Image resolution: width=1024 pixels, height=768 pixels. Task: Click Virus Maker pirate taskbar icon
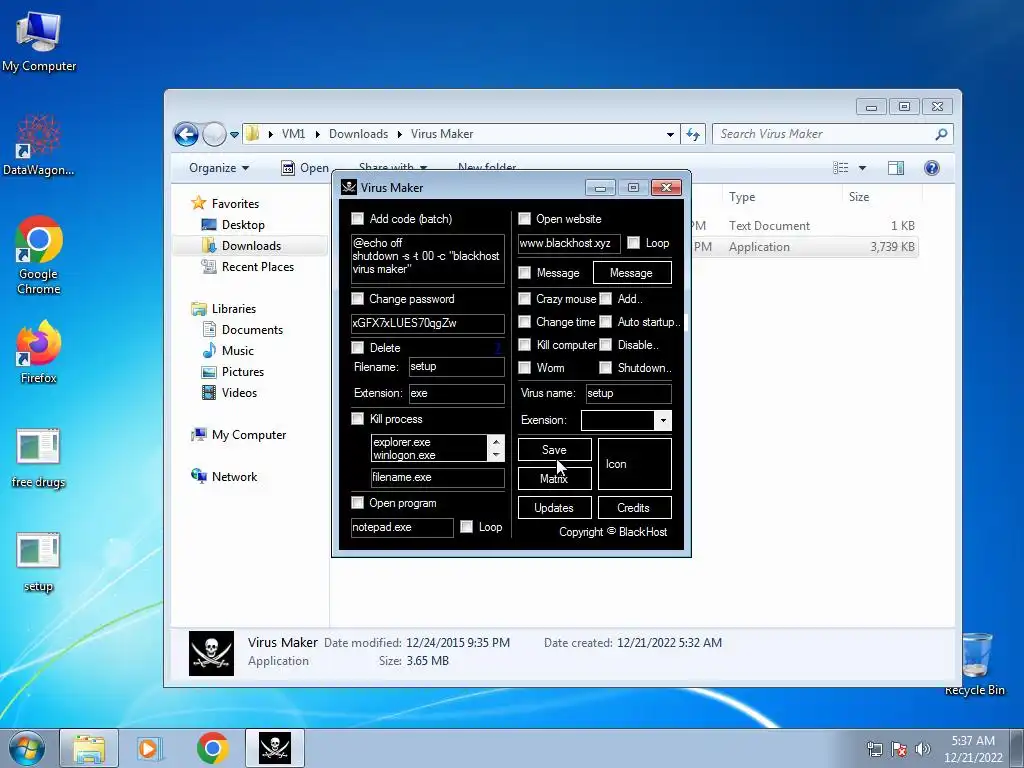point(274,748)
